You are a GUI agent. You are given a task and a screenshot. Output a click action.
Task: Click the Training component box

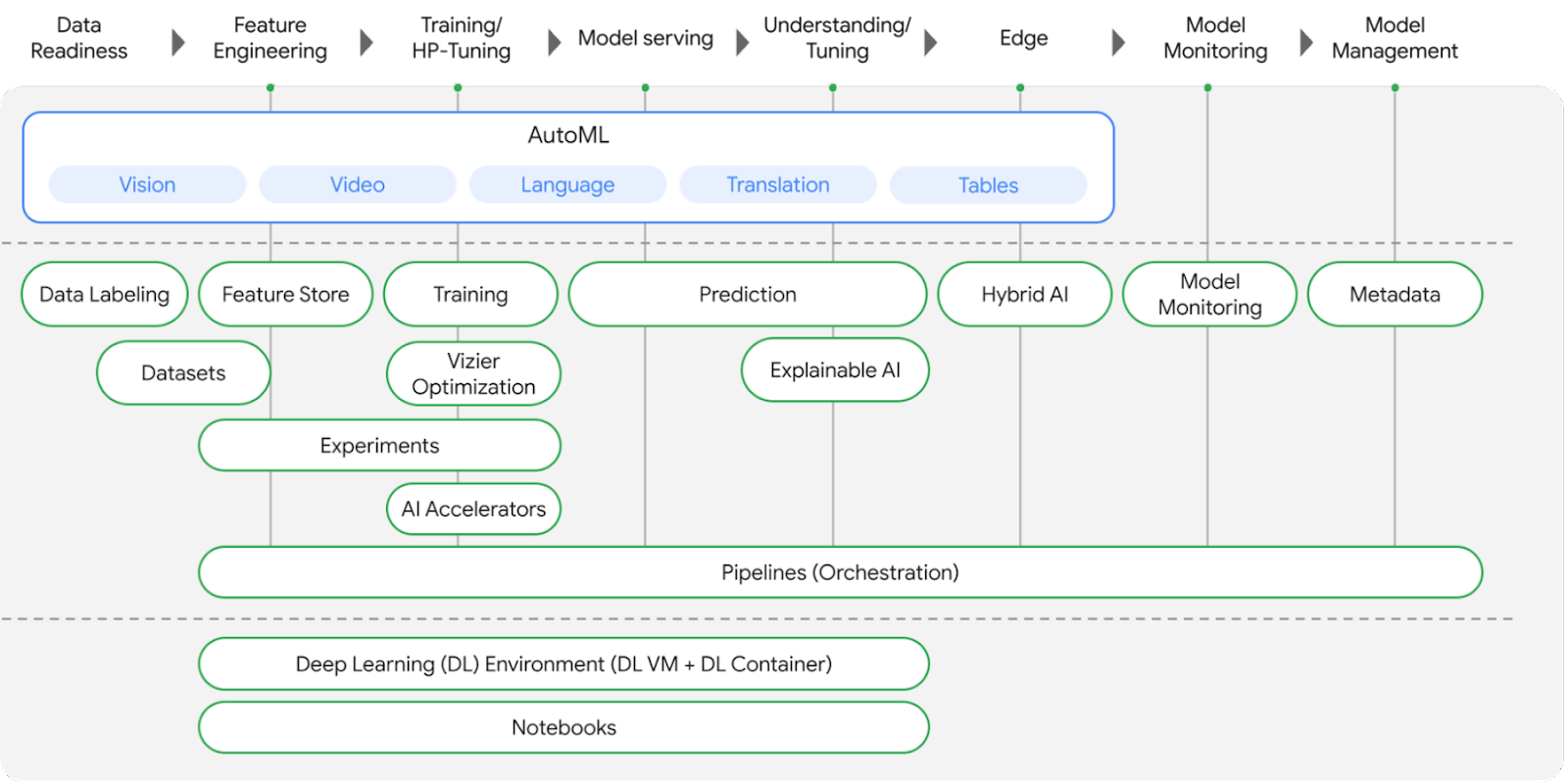(470, 294)
